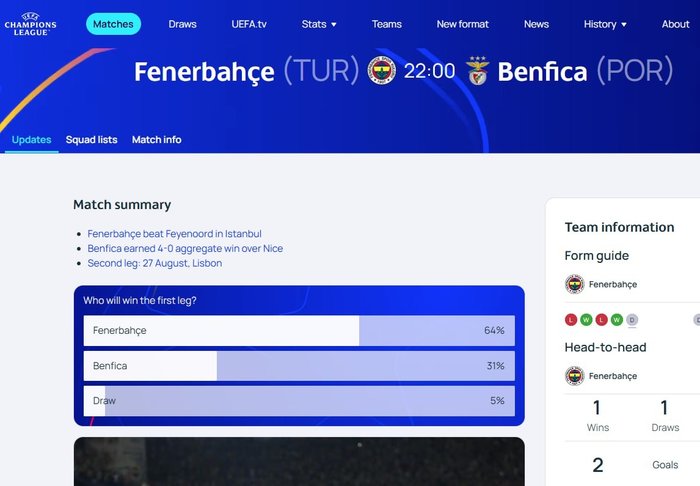Click the grey D form badge
Screen dimensions: 700x486
[632, 320]
